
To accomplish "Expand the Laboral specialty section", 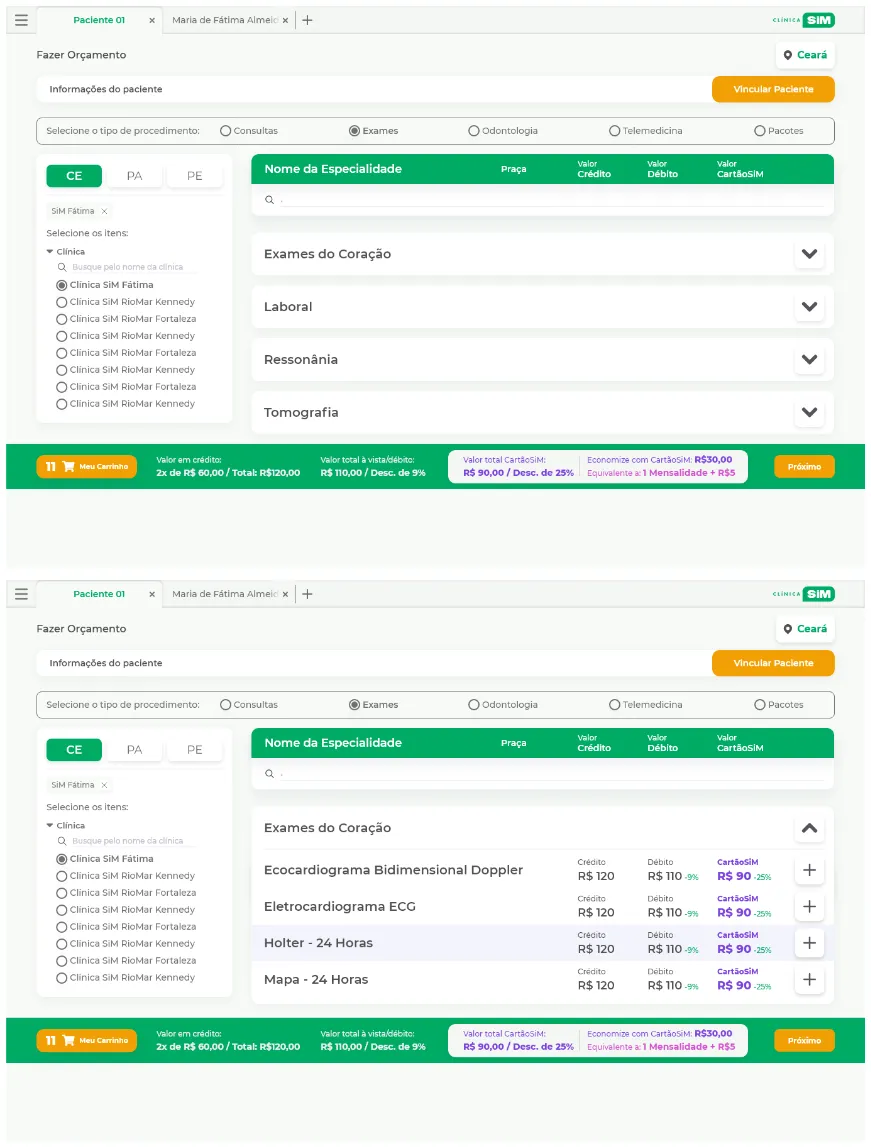I will coord(809,307).
